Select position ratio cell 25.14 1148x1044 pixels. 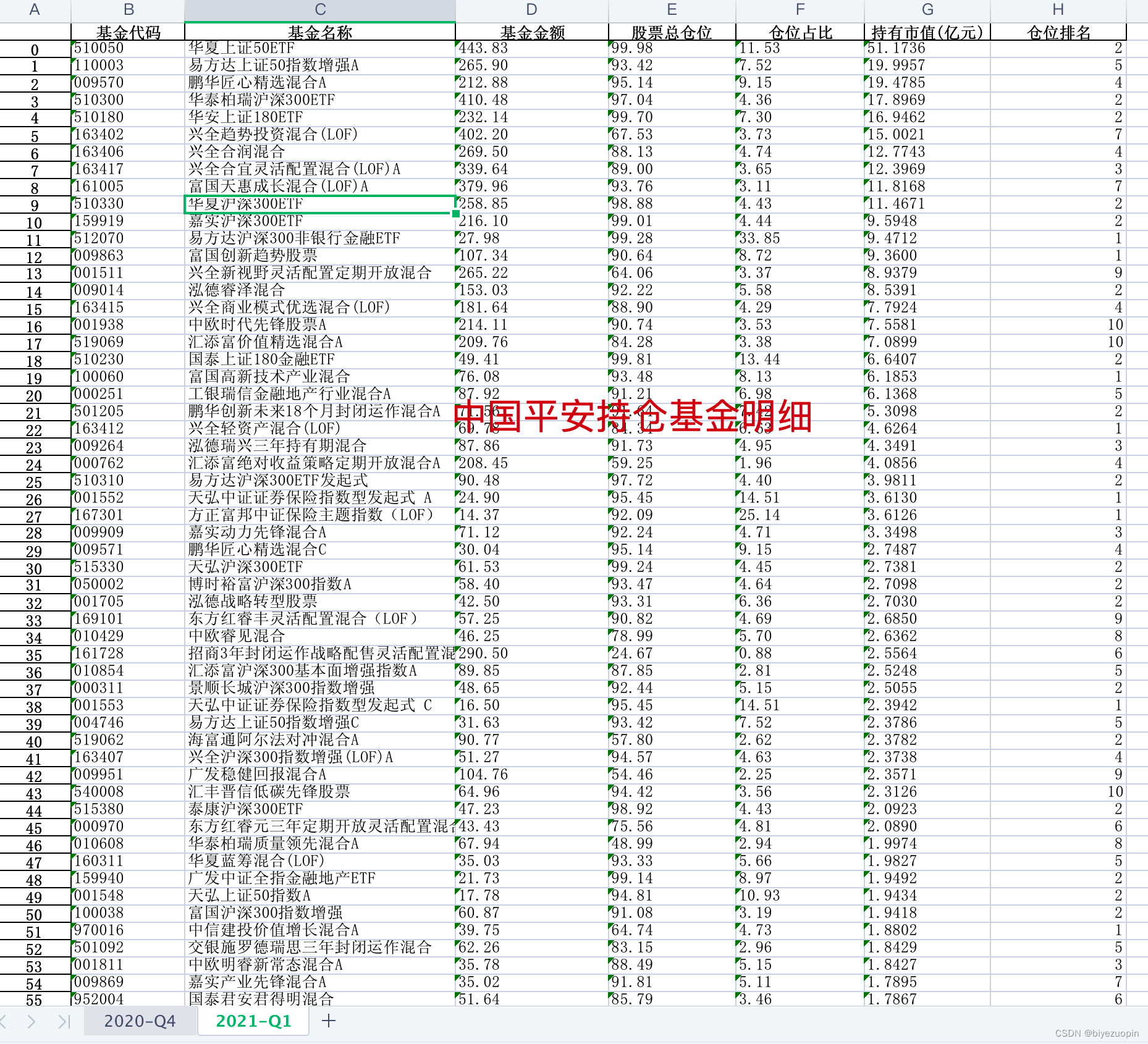pos(800,515)
